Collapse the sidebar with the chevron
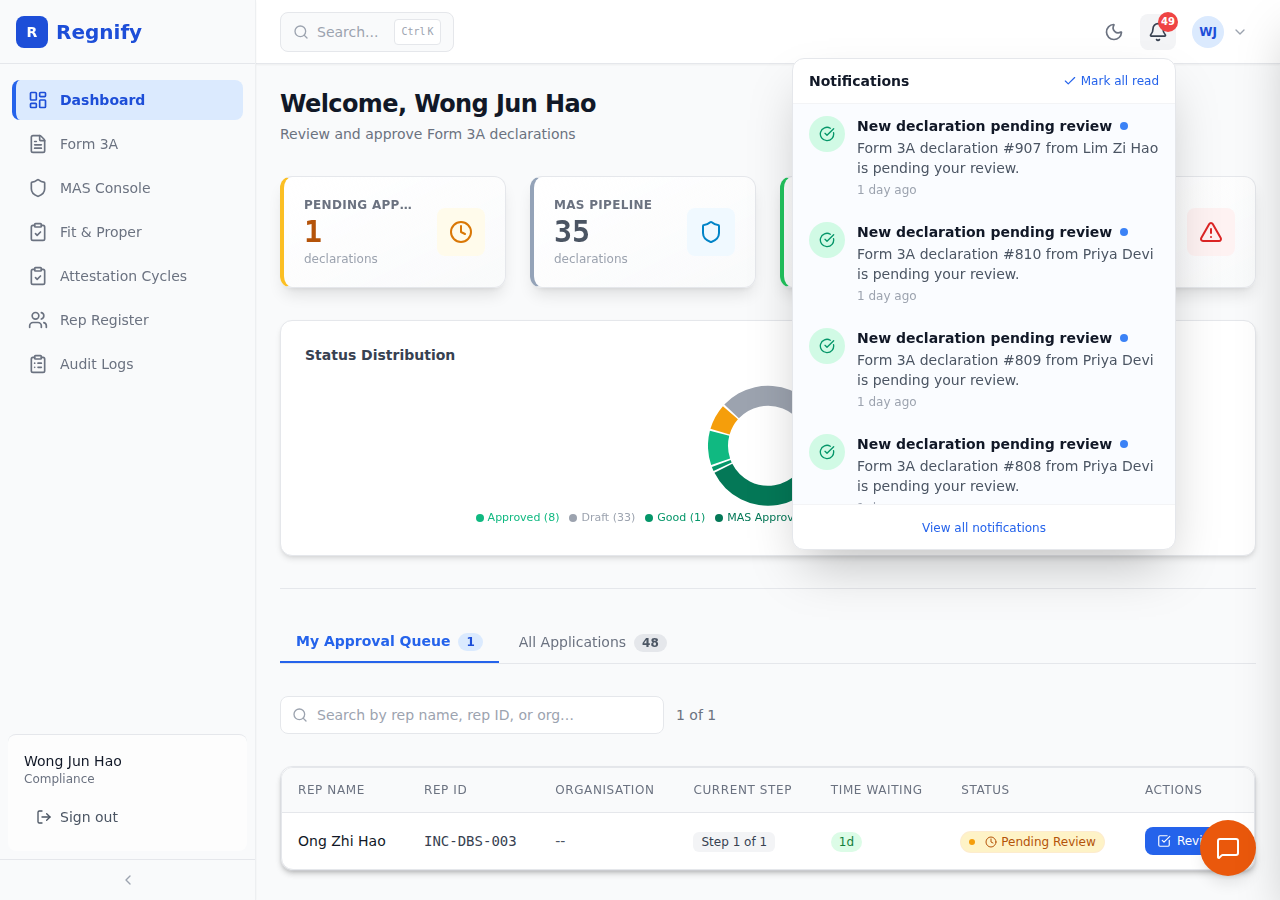The height and width of the screenshot is (900, 1280). point(128,880)
